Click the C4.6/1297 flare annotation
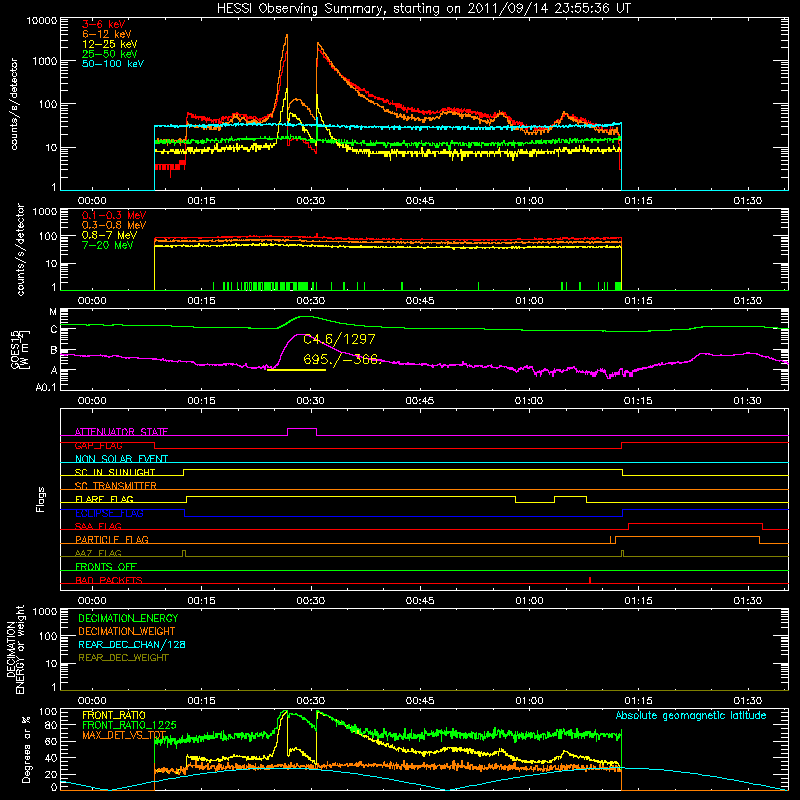This screenshot has height=800, width=800. click(x=339, y=339)
